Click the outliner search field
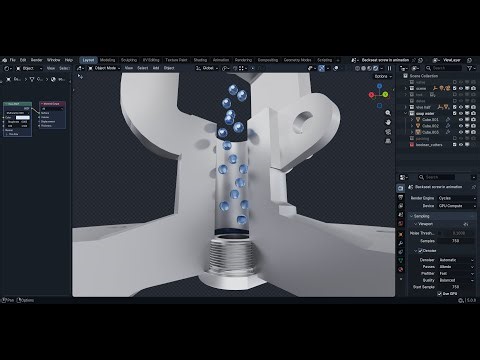 point(443,68)
